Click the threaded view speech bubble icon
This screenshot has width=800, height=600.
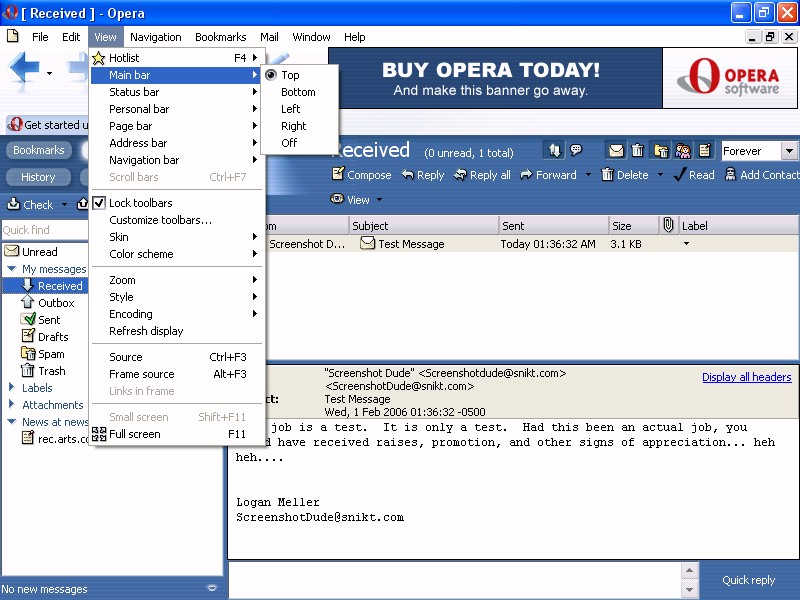tap(576, 151)
